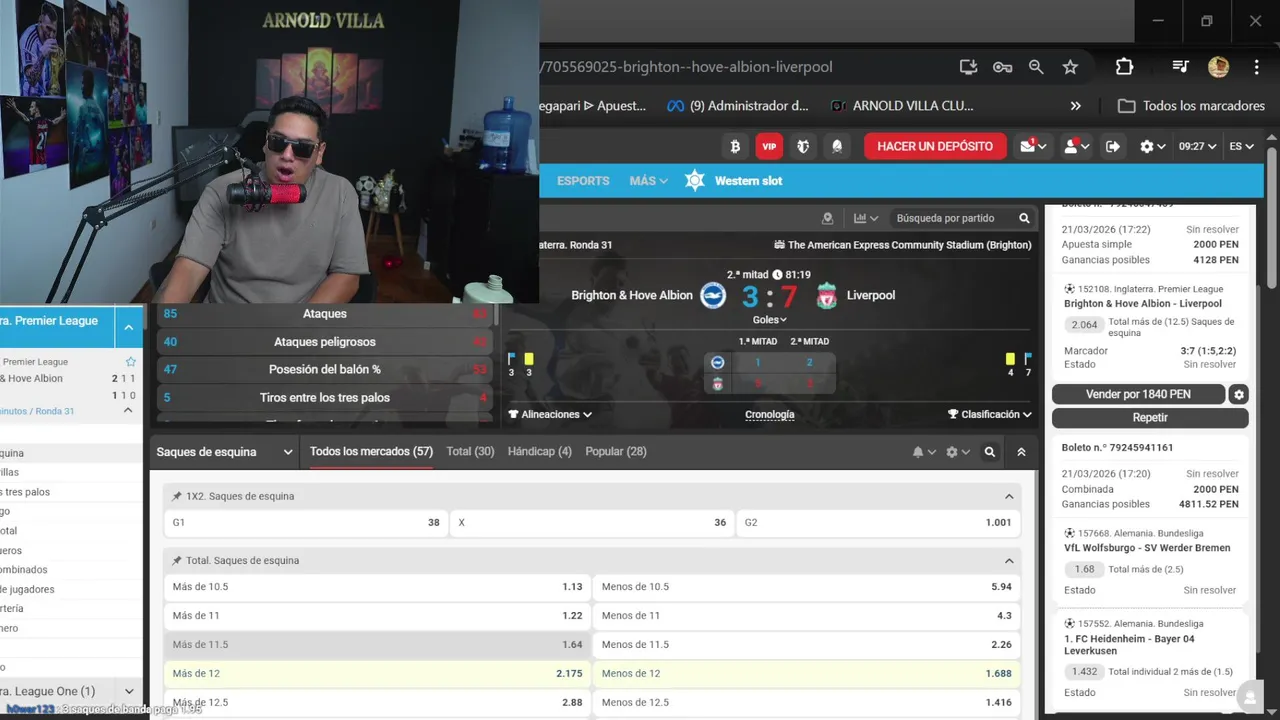The image size is (1280, 720).
Task: Open the statistics chart icon menu
Action: pyautogui.click(x=866, y=218)
